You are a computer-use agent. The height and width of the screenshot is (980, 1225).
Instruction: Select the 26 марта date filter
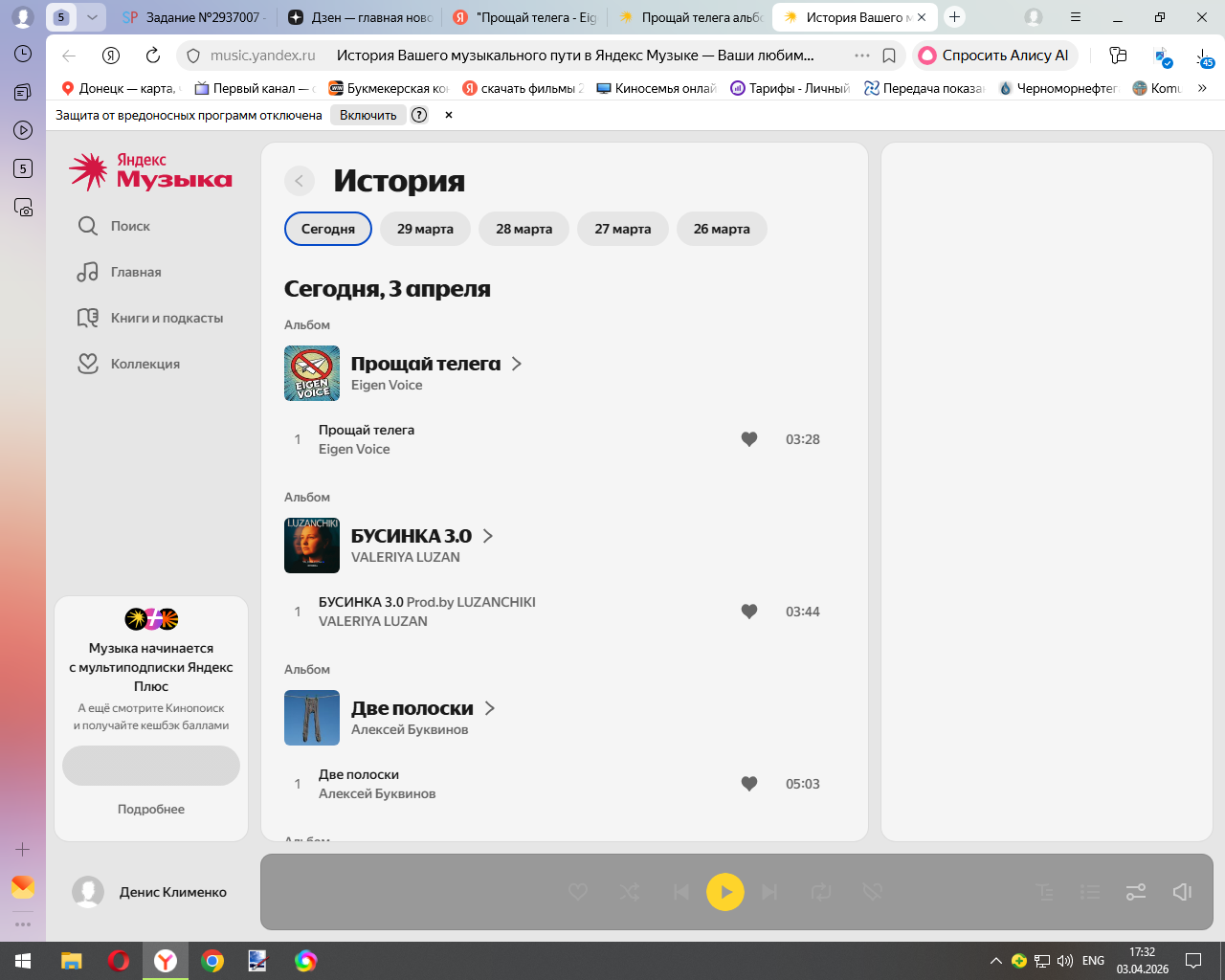pyautogui.click(x=722, y=229)
